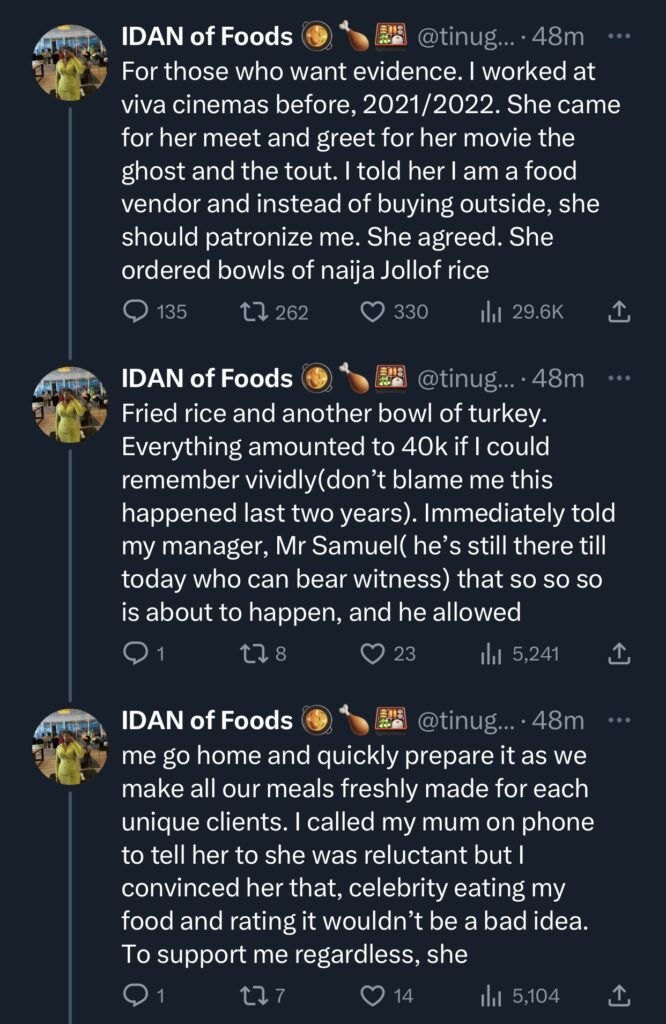Open the first tweet's profile avatar
666x1024 pixels.
pyautogui.click(x=69, y=63)
